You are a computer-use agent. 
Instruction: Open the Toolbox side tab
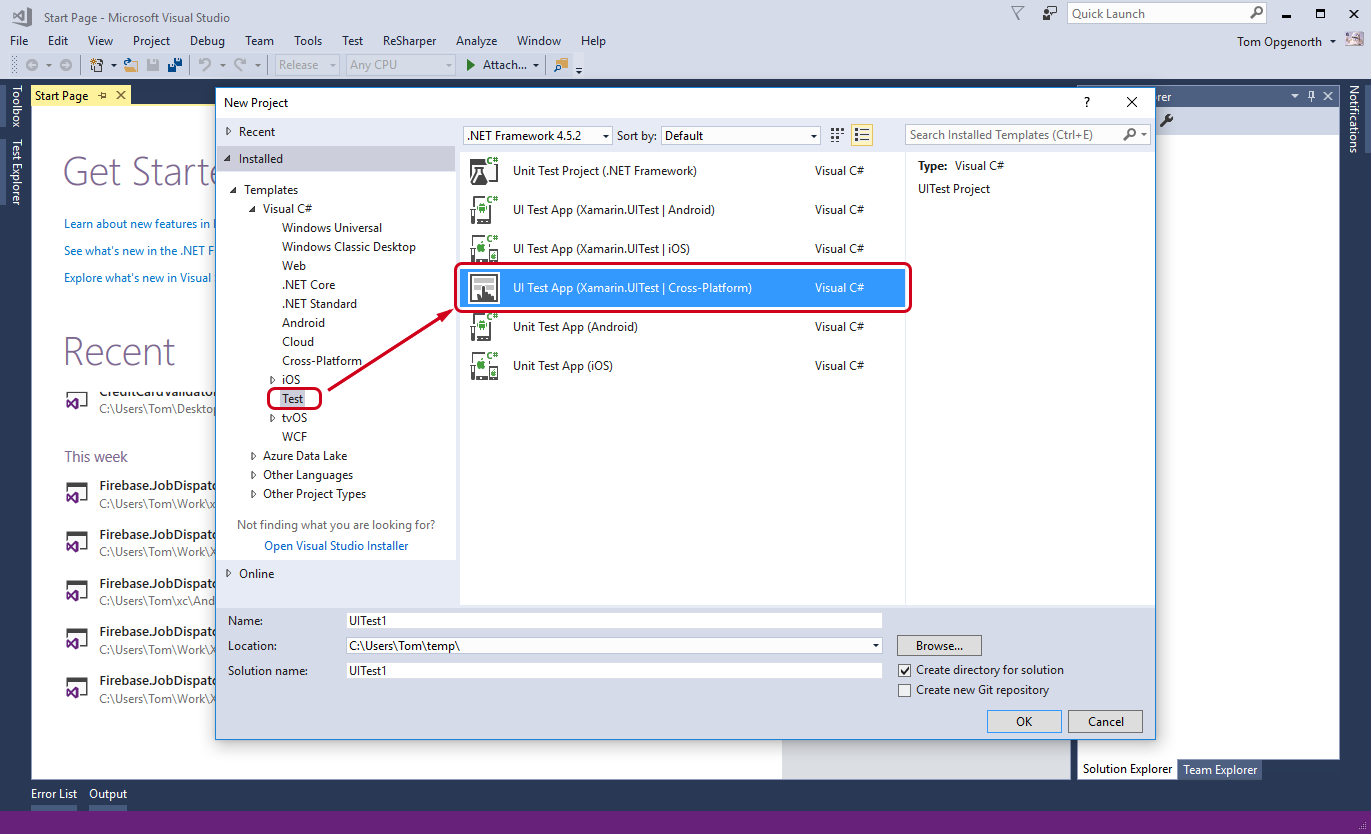tap(15, 106)
